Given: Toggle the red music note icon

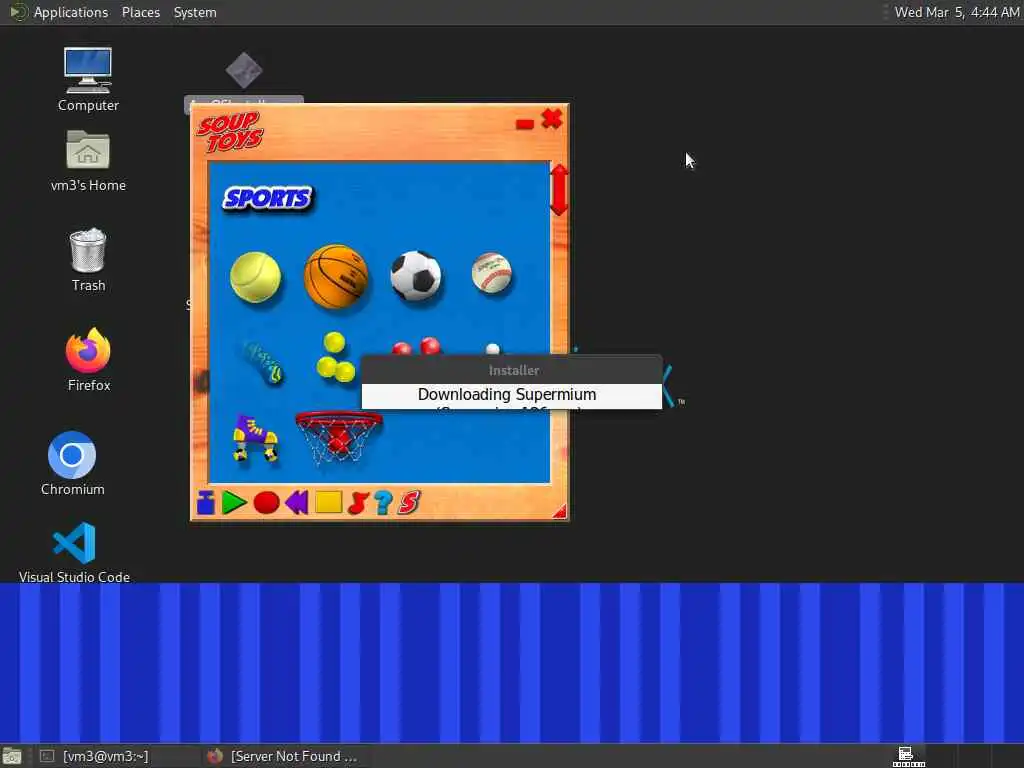Looking at the screenshot, I should click(x=358, y=503).
